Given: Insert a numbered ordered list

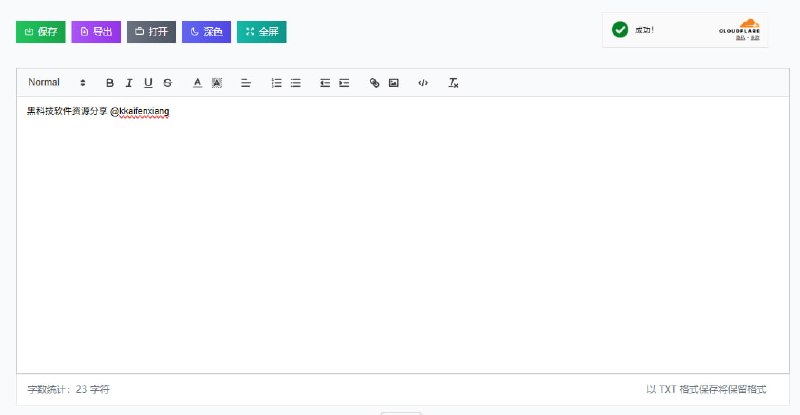Looking at the screenshot, I should (277, 83).
